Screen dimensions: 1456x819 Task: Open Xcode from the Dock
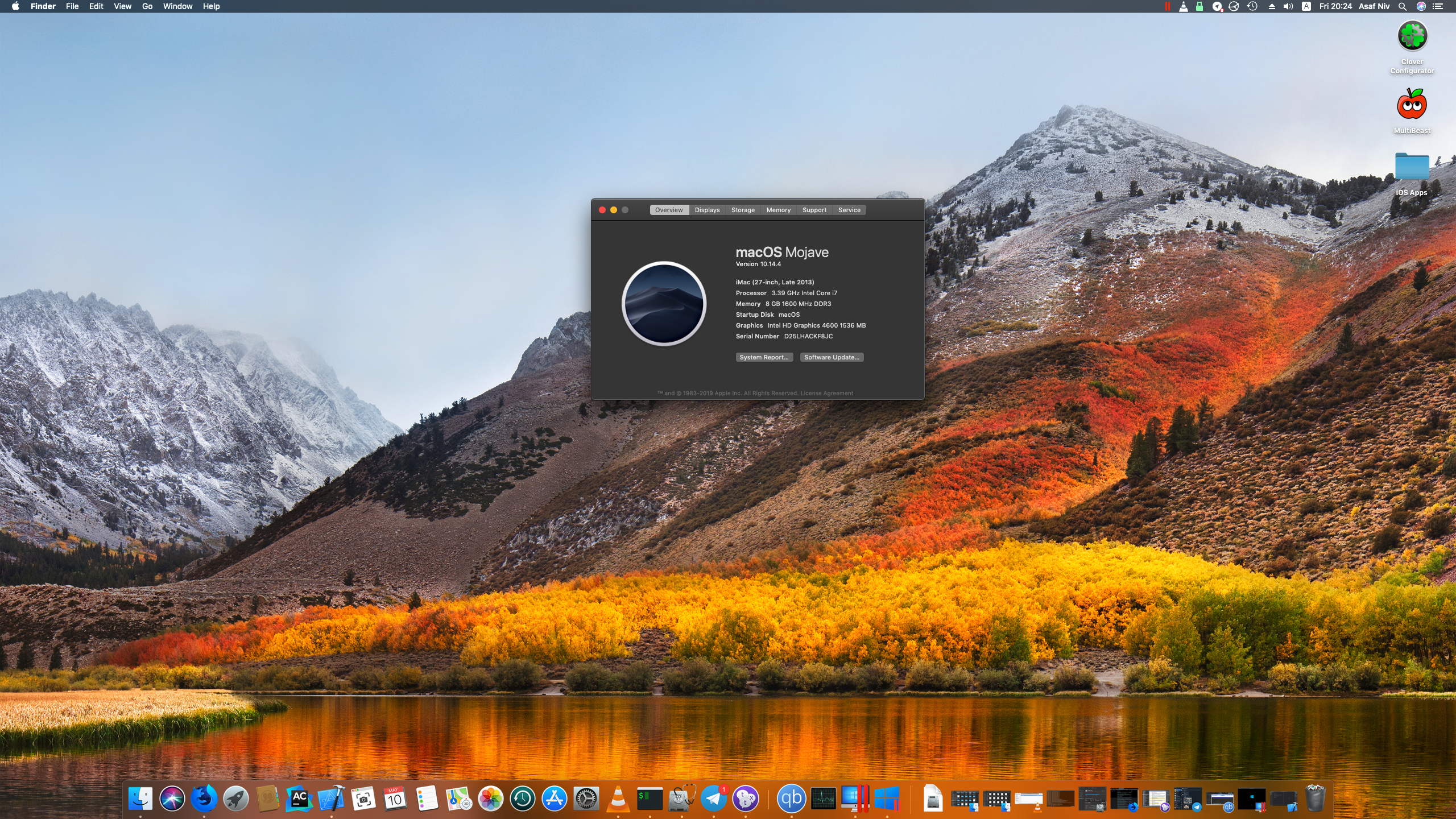(x=332, y=799)
